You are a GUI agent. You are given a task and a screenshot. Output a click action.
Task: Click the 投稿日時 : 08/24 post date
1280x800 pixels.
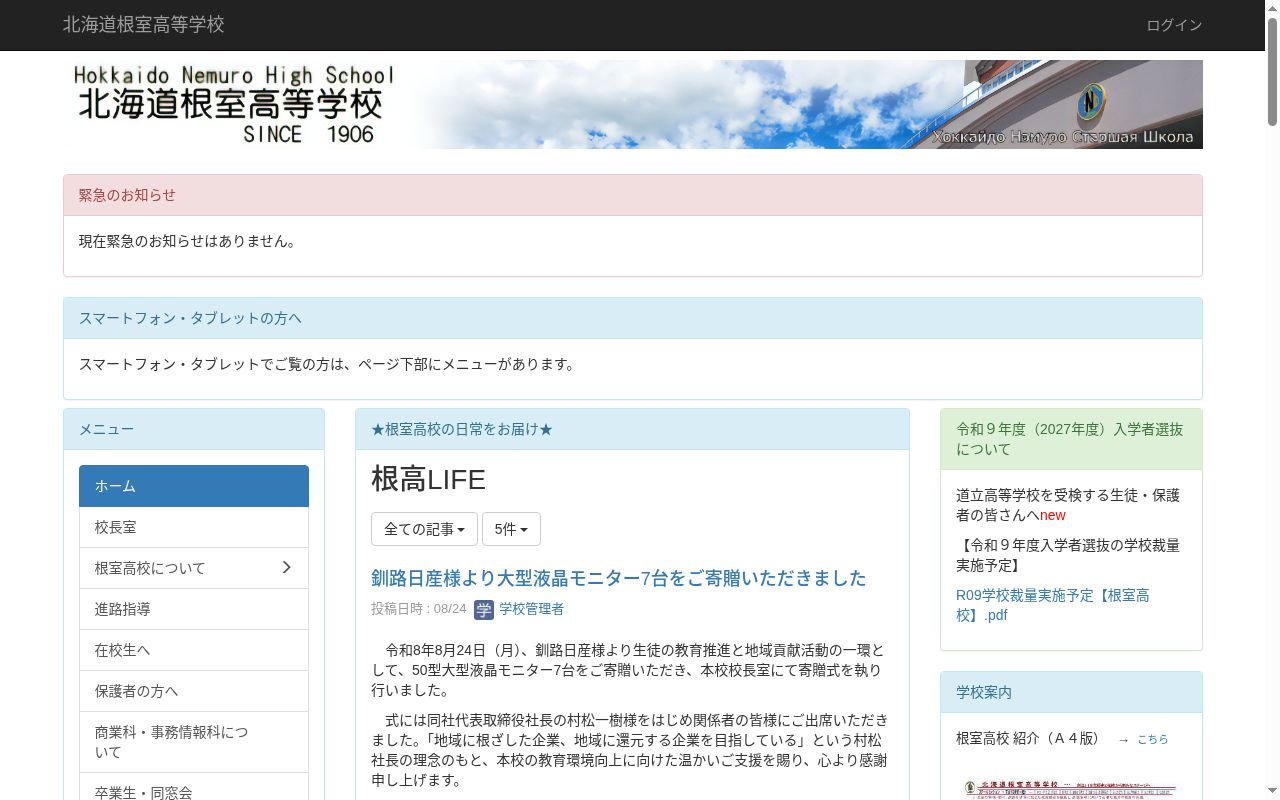coord(419,609)
